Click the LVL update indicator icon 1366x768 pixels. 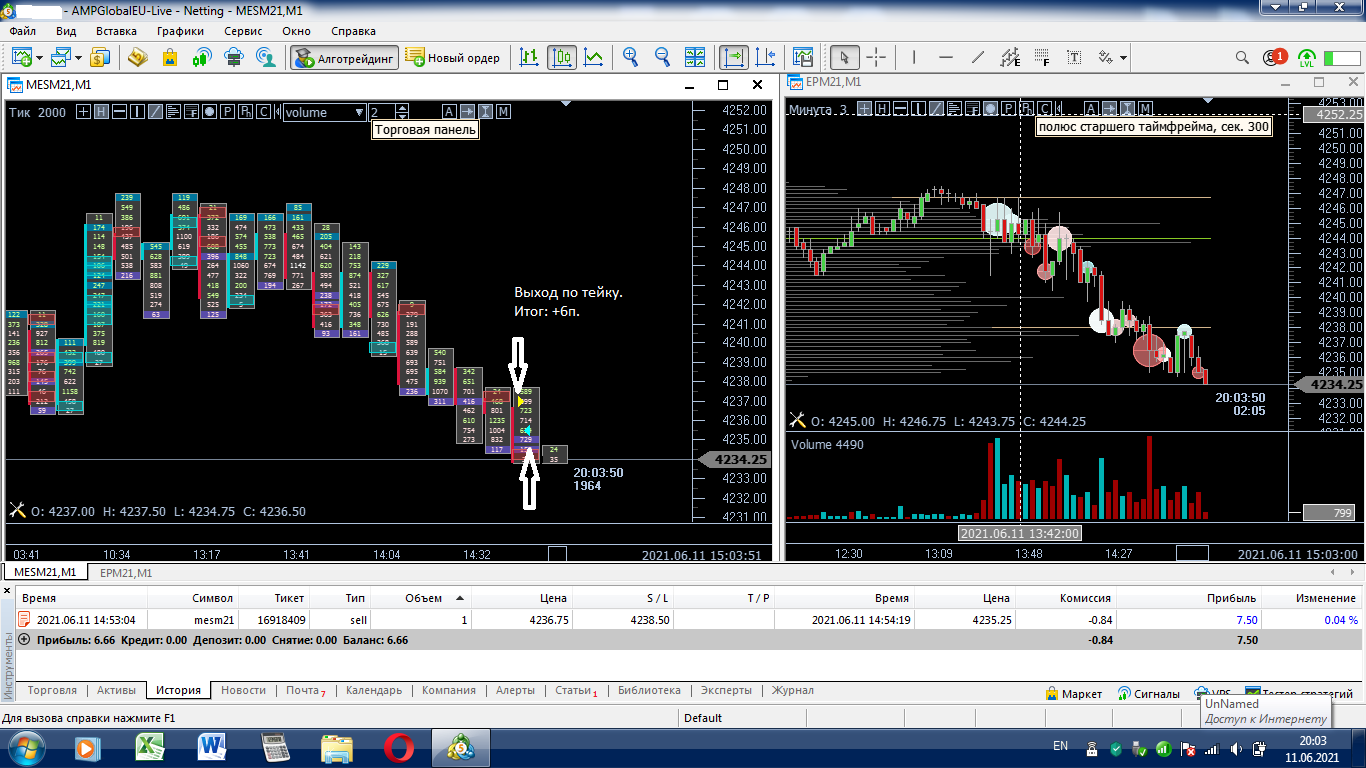coord(1306,57)
